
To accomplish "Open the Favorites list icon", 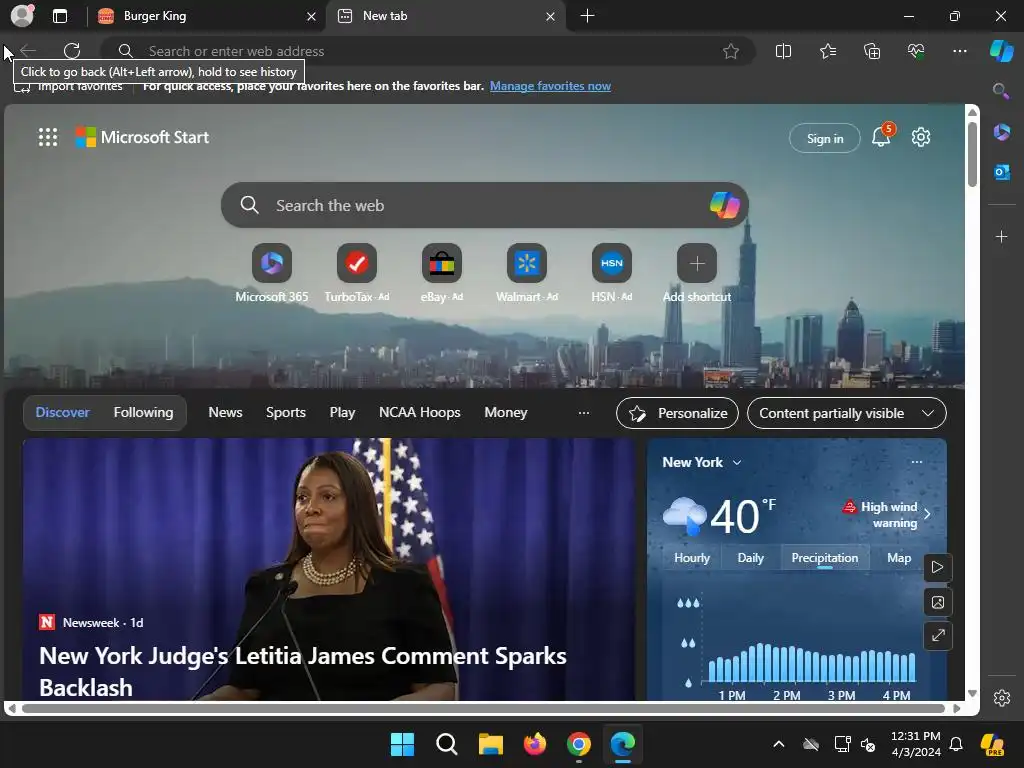I will pos(827,51).
